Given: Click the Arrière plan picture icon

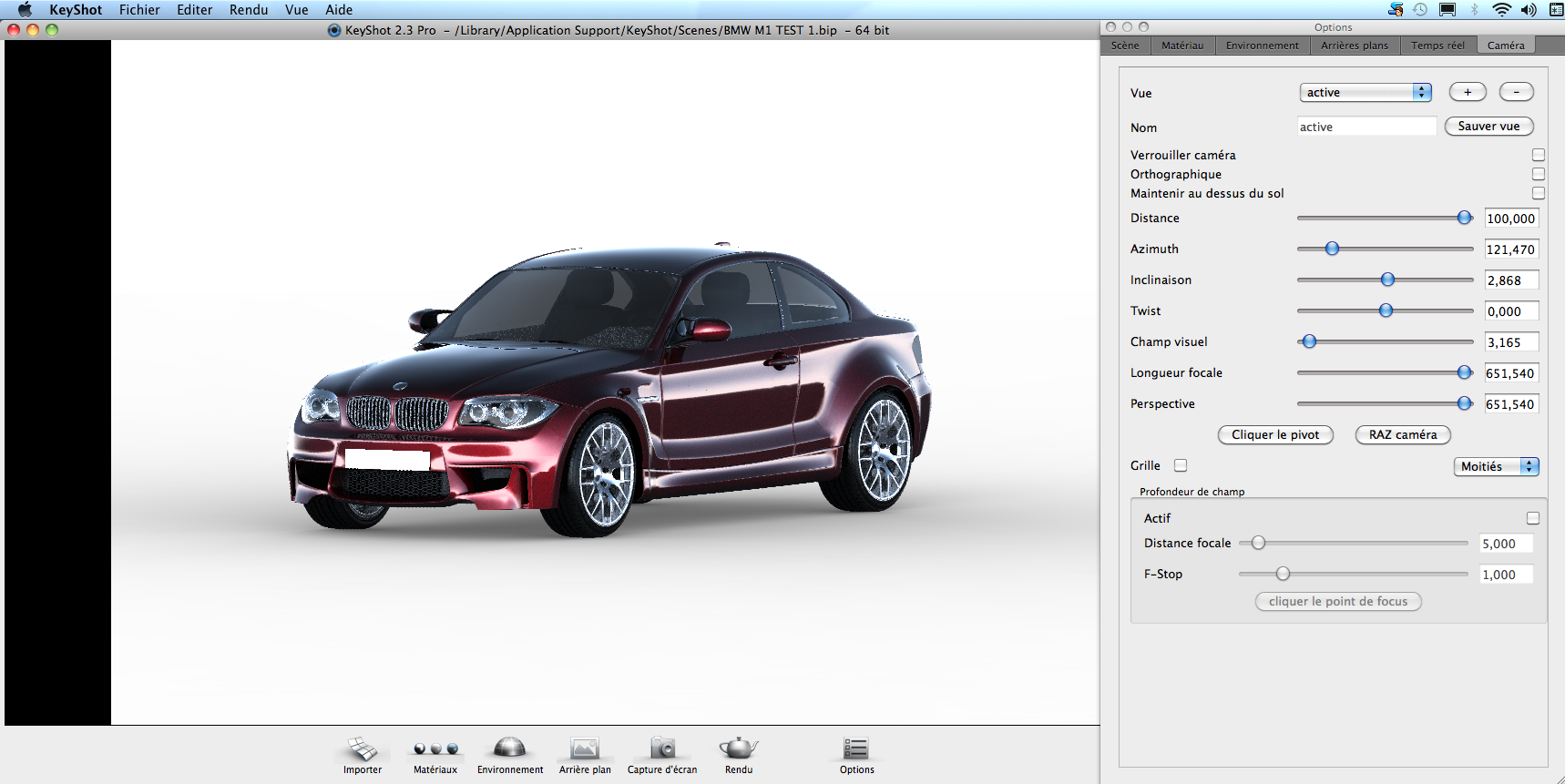Looking at the screenshot, I should [585, 749].
